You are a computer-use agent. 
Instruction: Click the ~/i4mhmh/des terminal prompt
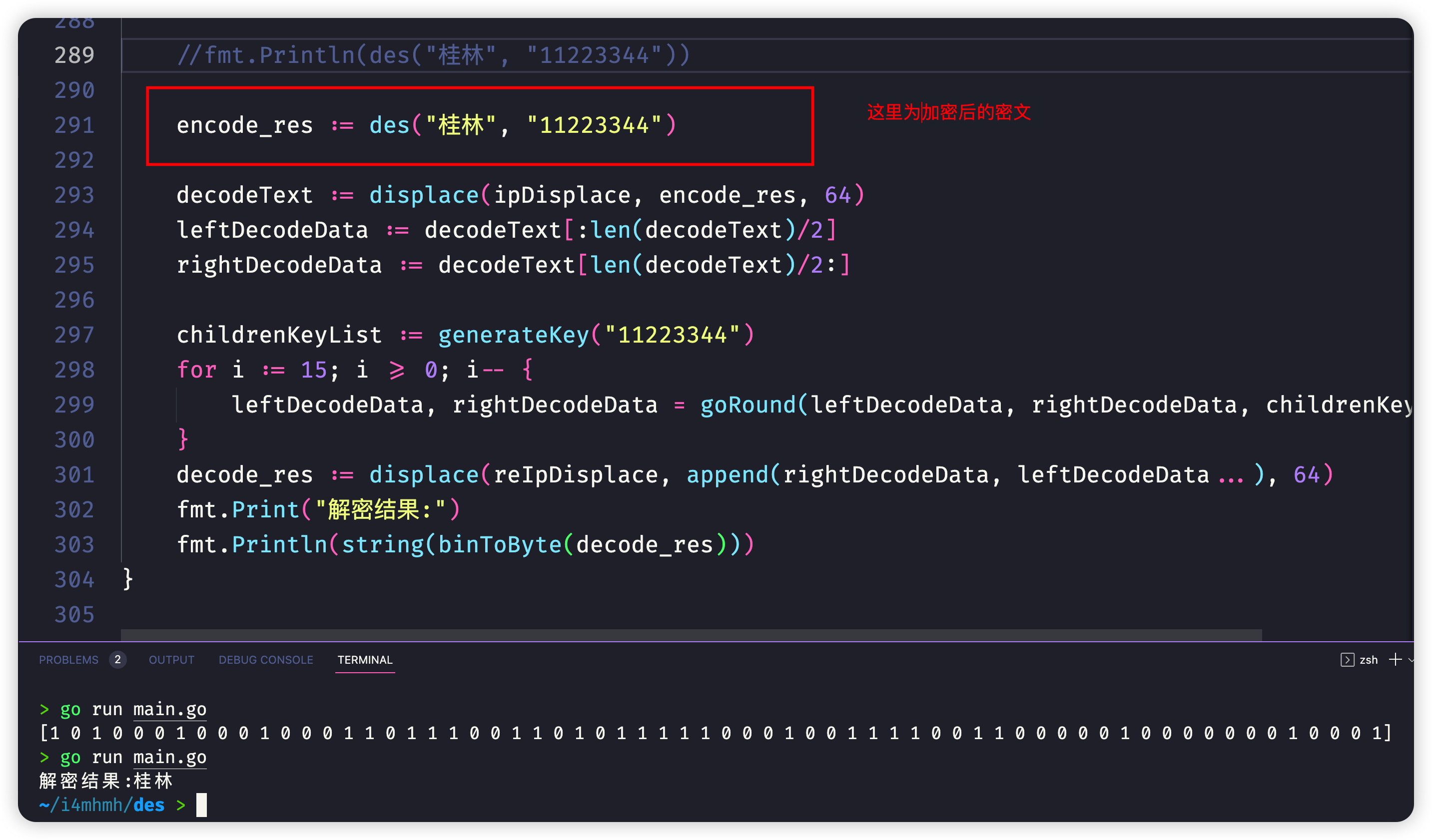pos(102,805)
